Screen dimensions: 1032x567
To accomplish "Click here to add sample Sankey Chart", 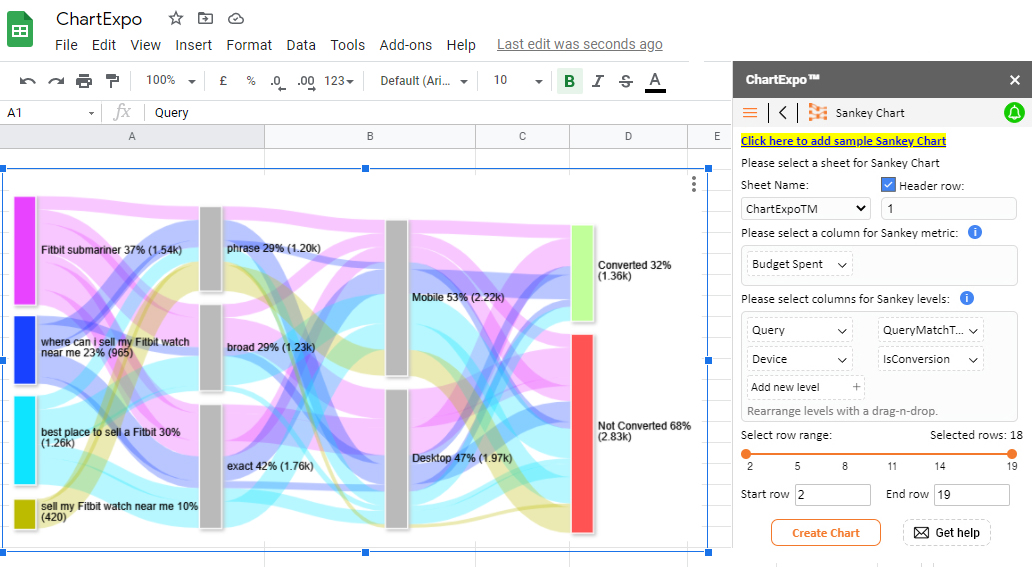I will point(843,141).
